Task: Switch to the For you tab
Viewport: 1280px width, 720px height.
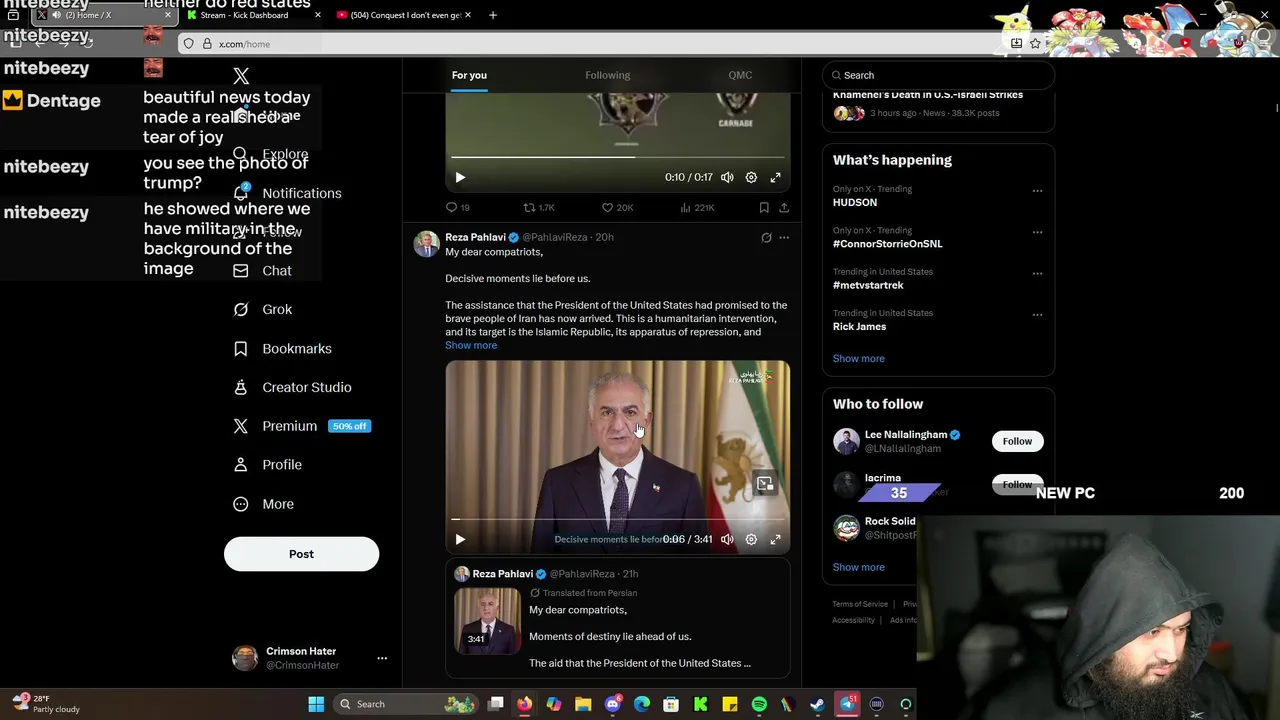Action: click(x=469, y=75)
